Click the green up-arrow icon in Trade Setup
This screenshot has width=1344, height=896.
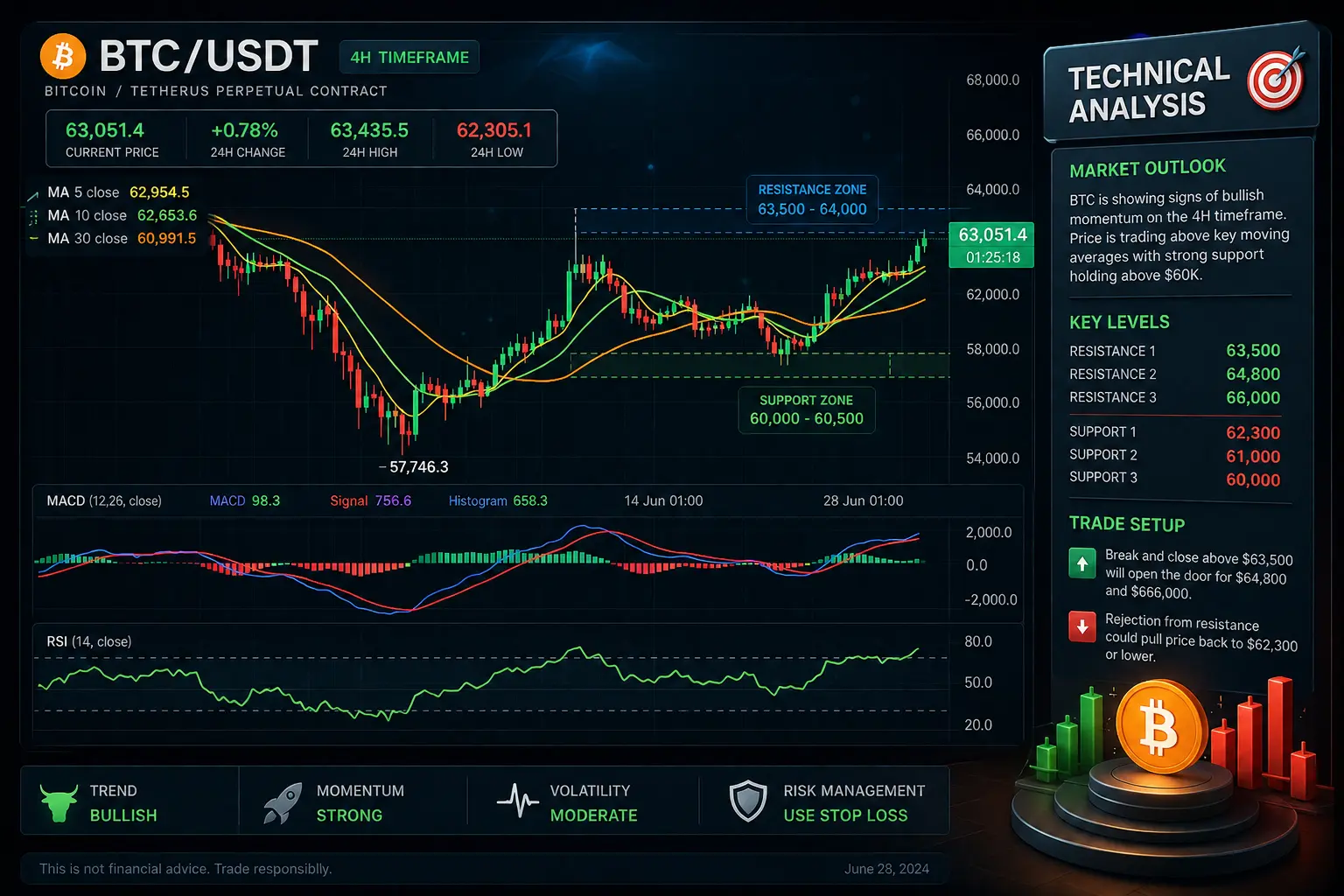pos(1082,563)
